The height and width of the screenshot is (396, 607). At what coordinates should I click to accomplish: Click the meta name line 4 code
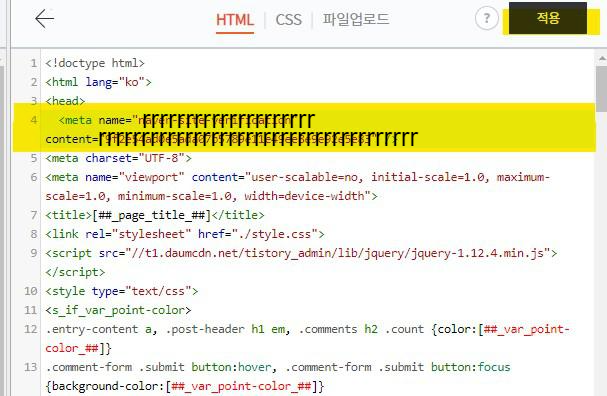click(187, 120)
